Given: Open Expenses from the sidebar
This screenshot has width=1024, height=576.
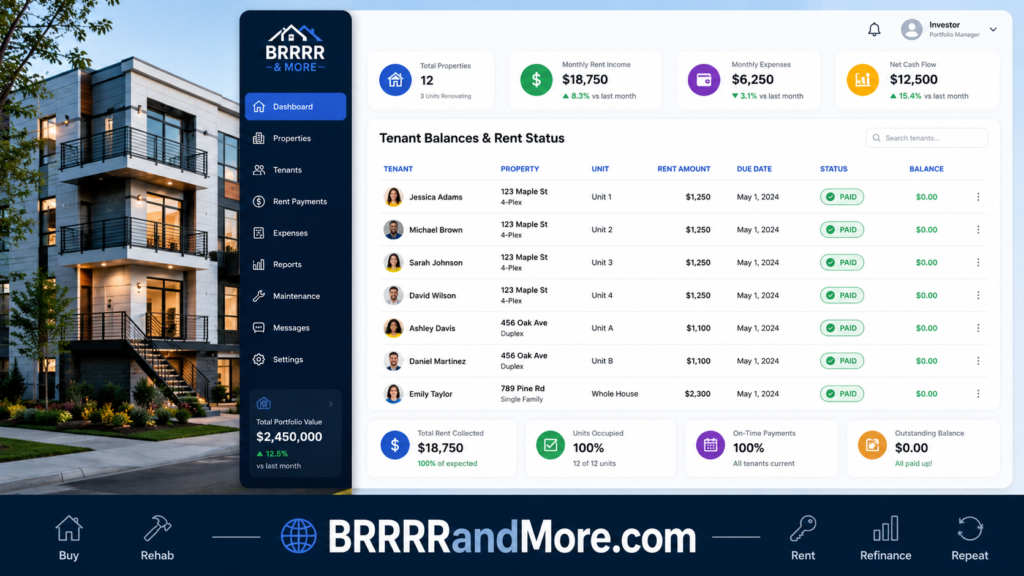Looking at the screenshot, I should 295,233.
